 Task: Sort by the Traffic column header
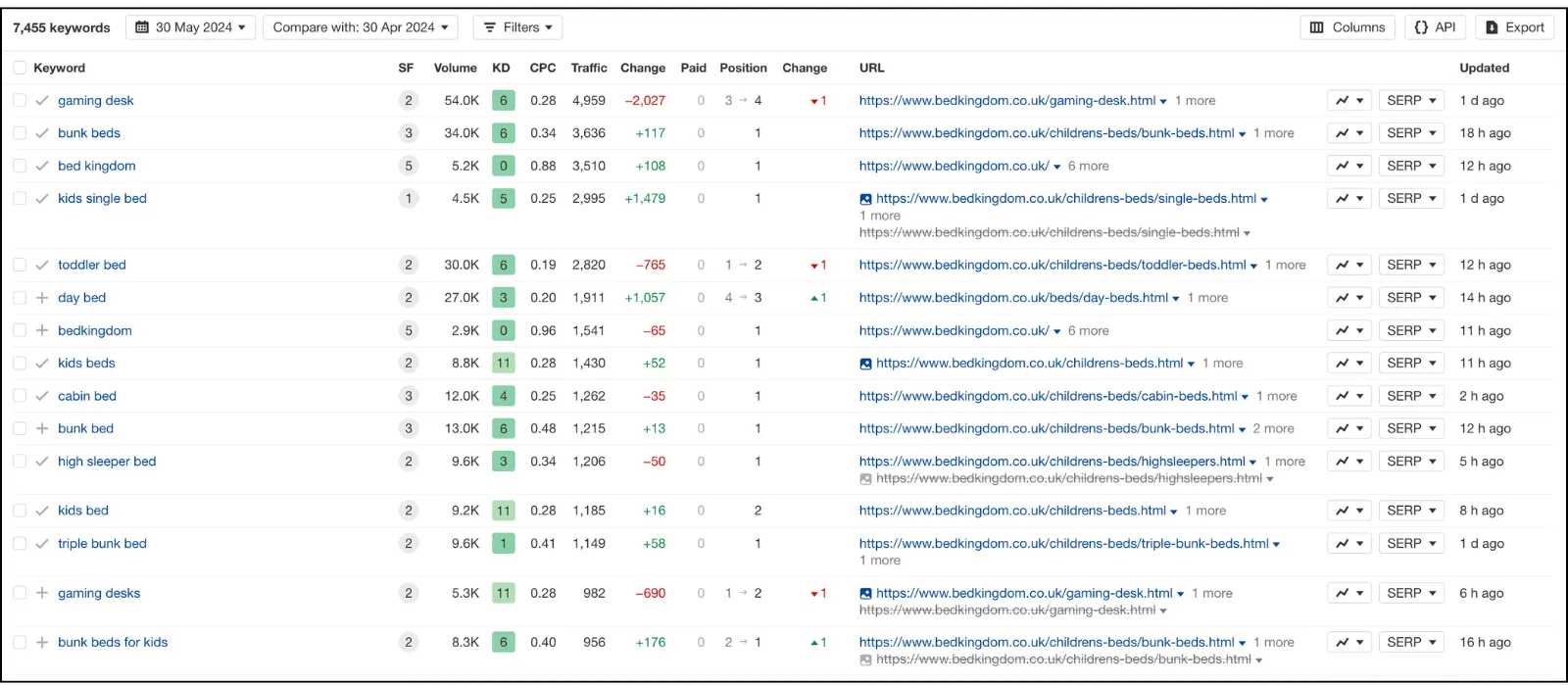coord(589,68)
